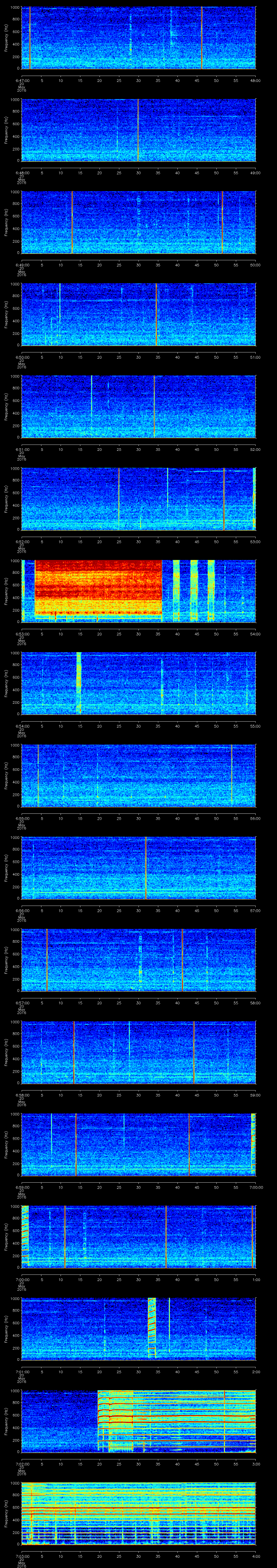Click the 7:02:00 start time label

[x=22, y=1464]
